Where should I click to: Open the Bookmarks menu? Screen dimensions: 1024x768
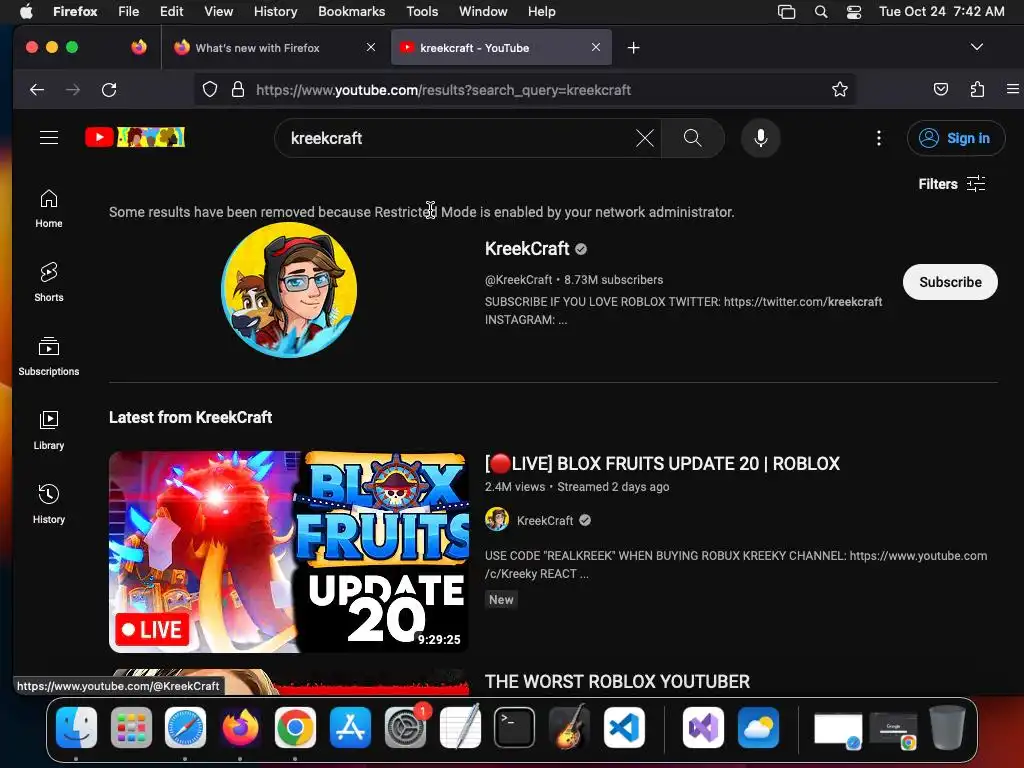pos(351,11)
